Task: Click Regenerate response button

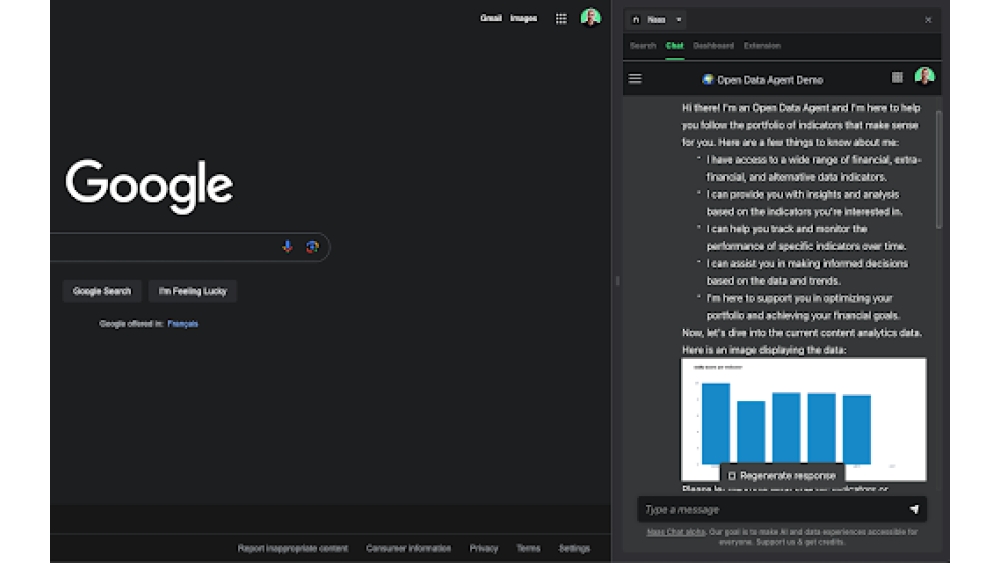Action: pyautogui.click(x=782, y=476)
